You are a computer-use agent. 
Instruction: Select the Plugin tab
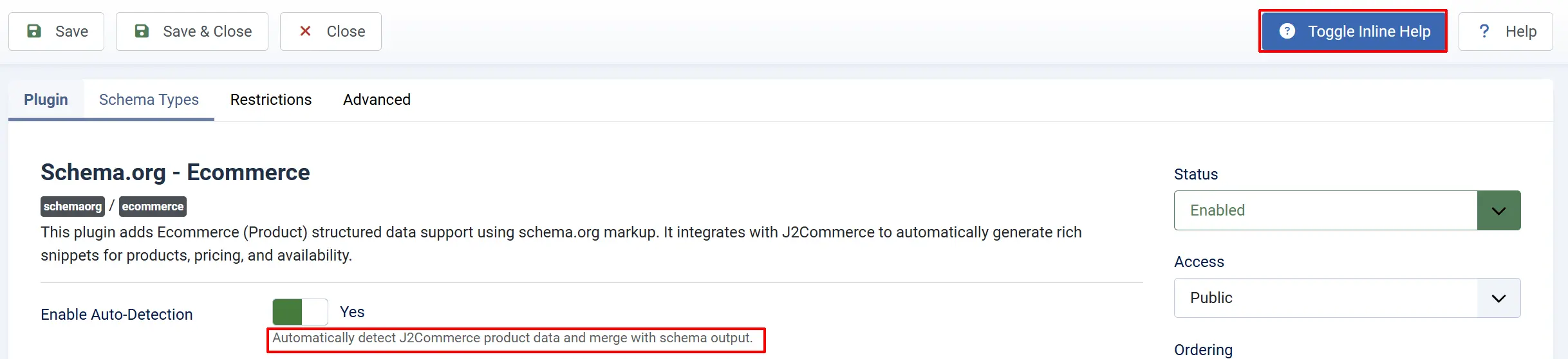point(46,100)
